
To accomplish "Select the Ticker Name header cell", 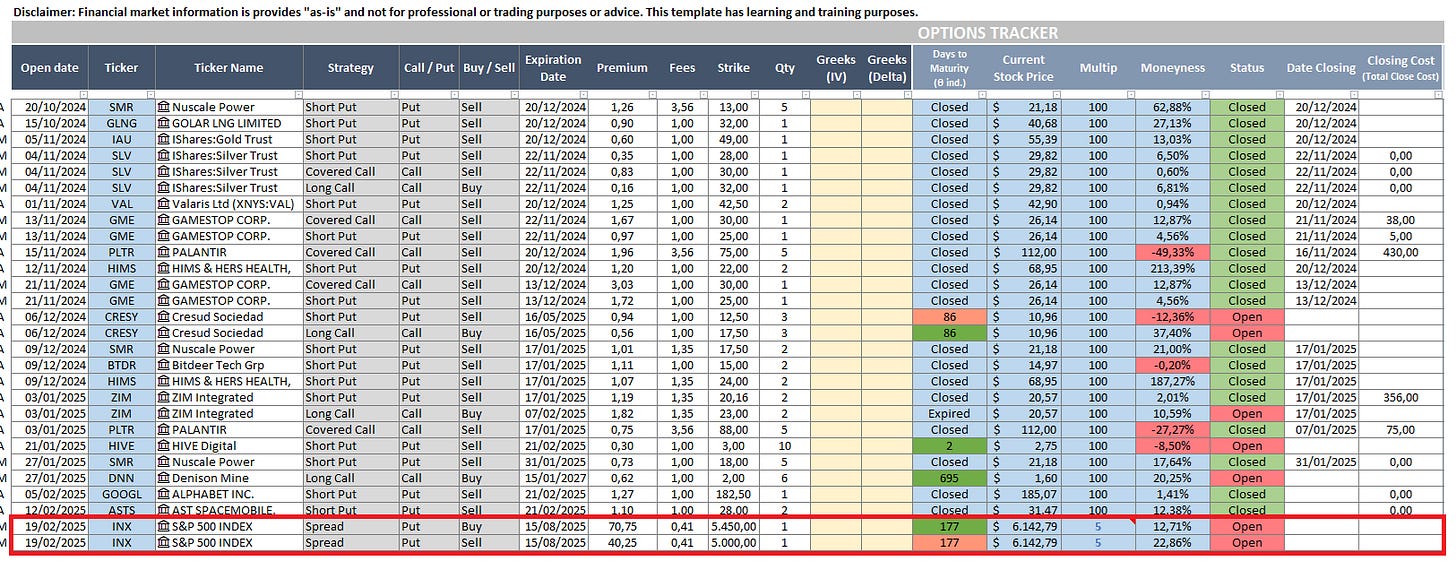I will (230, 68).
